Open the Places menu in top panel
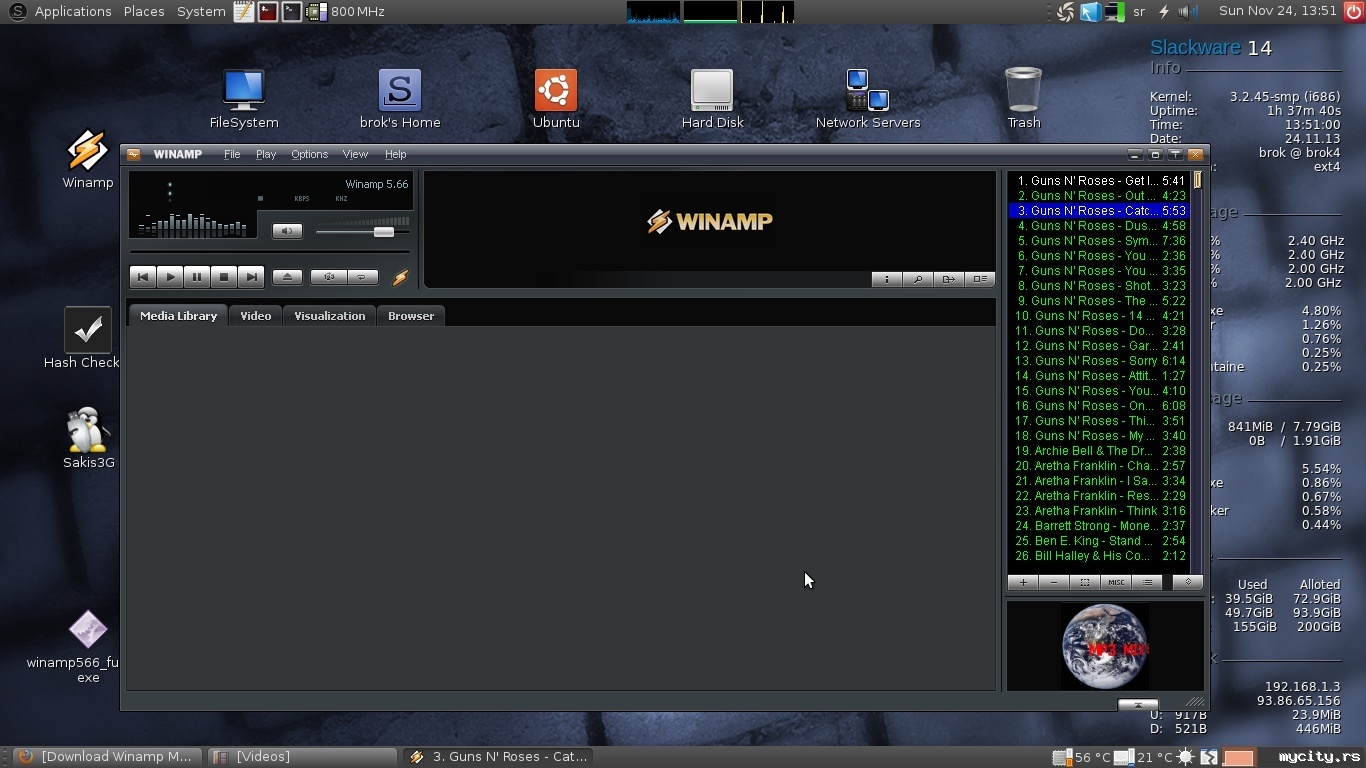The height and width of the screenshot is (768, 1366). point(144,12)
